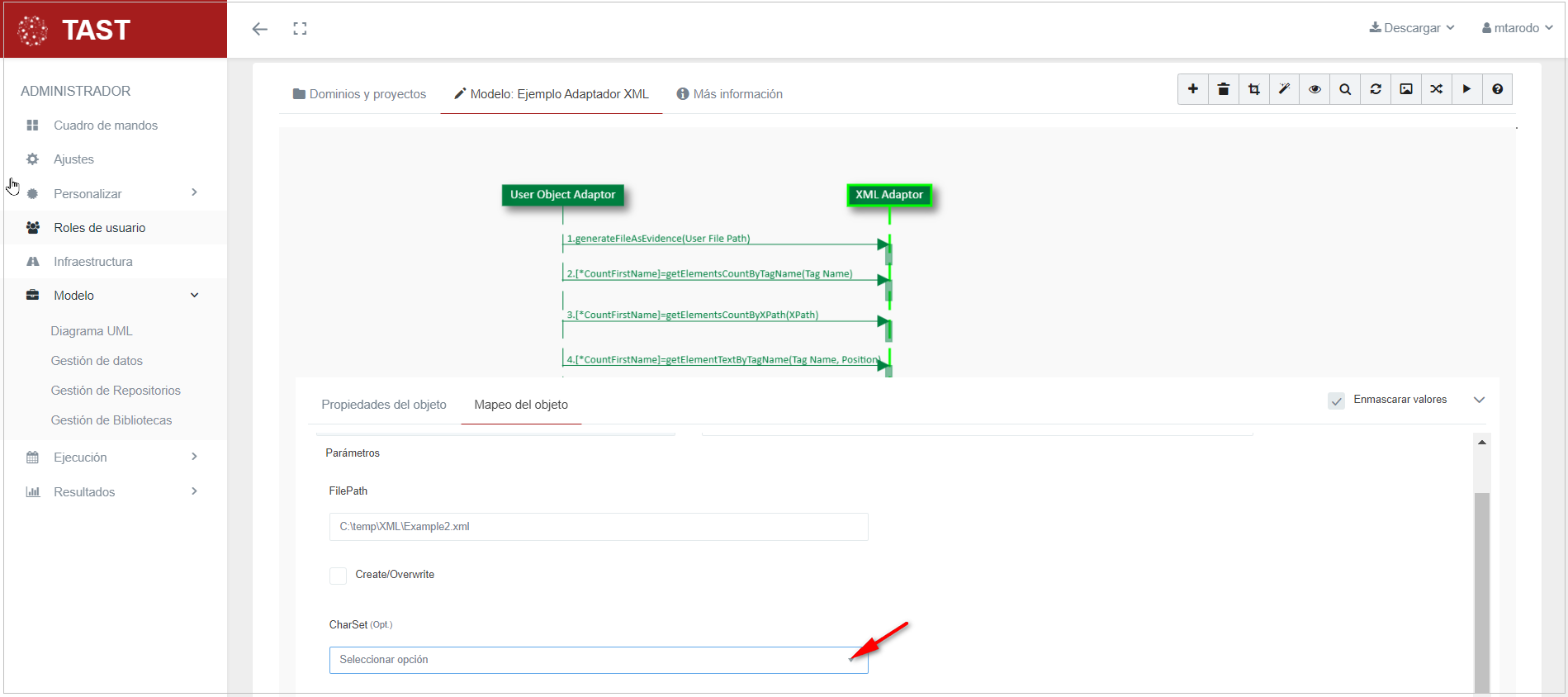Click the magnifier search icon

(1345, 89)
